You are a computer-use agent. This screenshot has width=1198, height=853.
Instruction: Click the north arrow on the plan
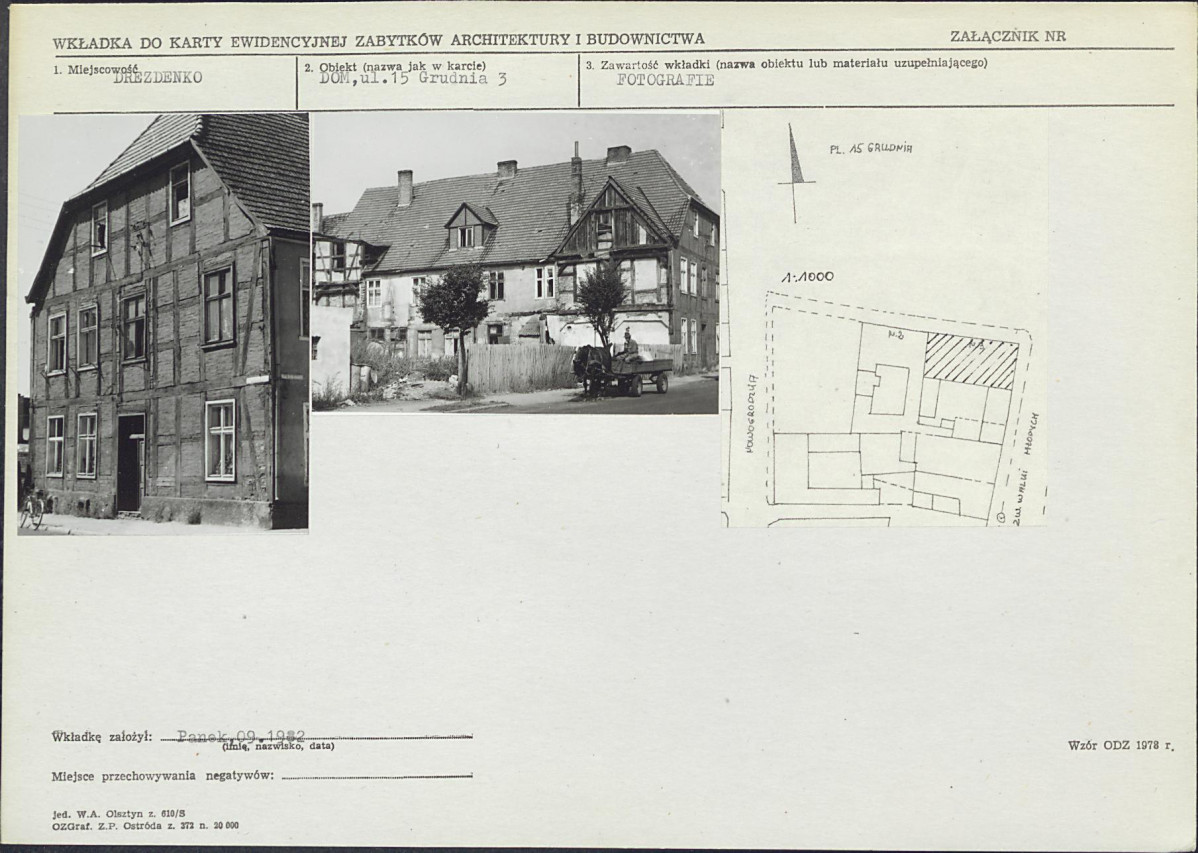(x=795, y=173)
